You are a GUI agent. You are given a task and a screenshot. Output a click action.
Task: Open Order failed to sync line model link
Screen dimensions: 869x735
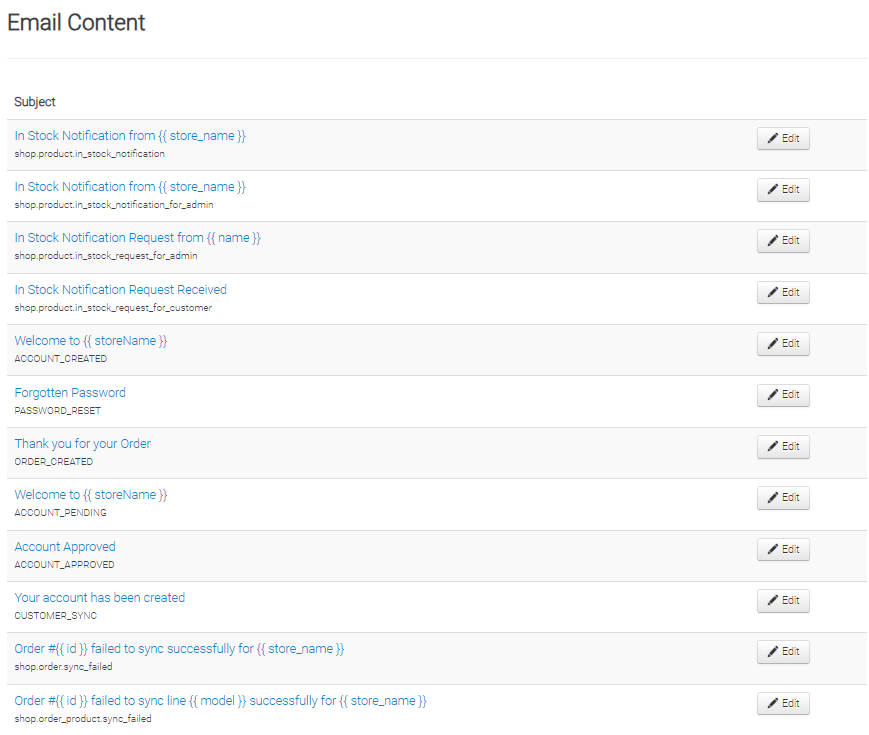click(220, 701)
